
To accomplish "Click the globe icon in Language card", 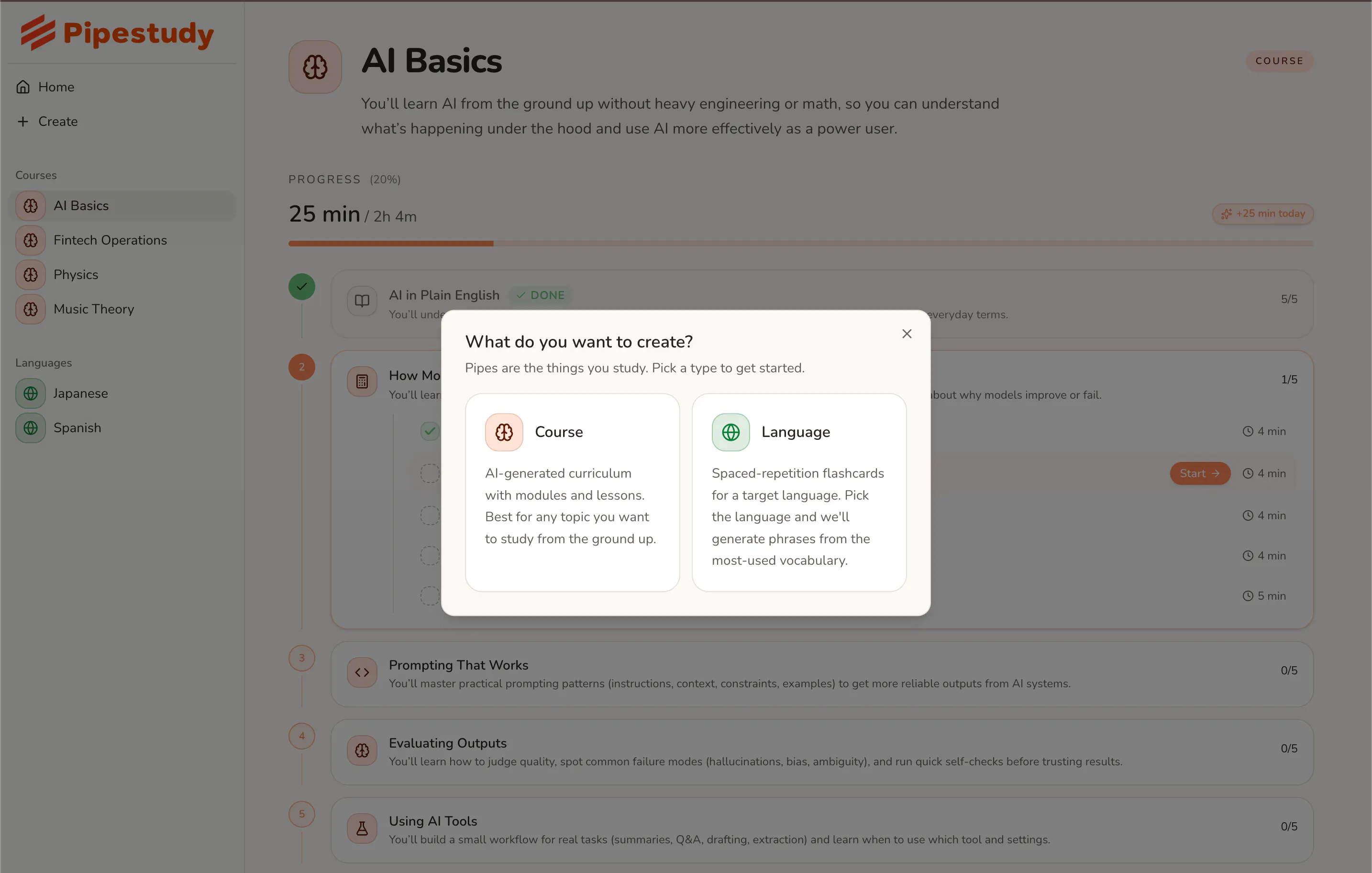I will coord(730,432).
